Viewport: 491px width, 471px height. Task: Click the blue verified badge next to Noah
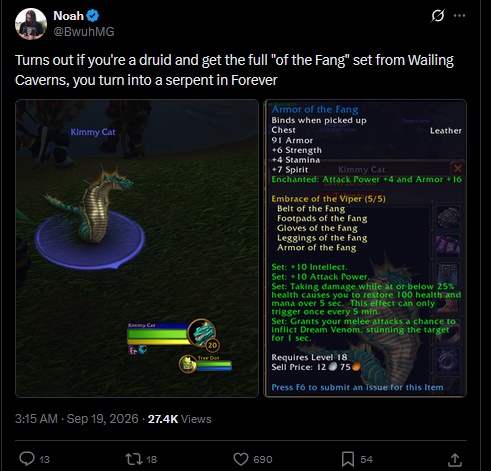[92, 16]
